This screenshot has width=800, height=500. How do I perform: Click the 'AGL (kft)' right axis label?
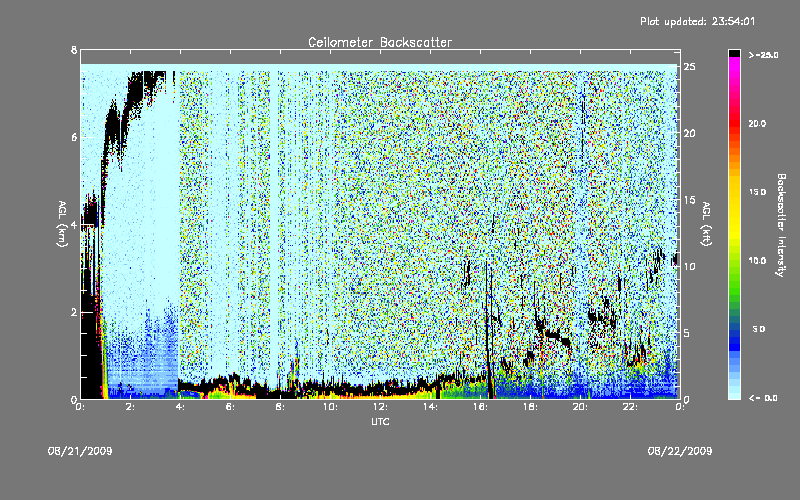[x=706, y=224]
